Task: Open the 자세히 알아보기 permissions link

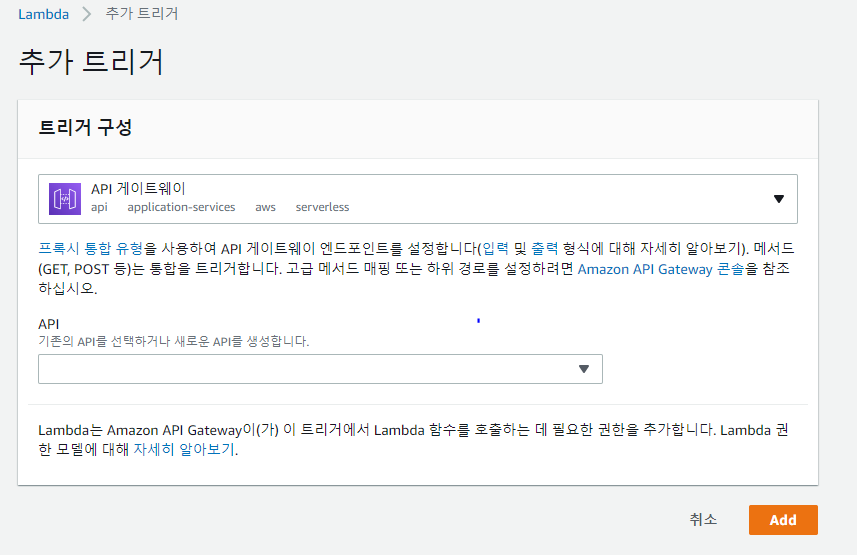Action: [x=184, y=449]
